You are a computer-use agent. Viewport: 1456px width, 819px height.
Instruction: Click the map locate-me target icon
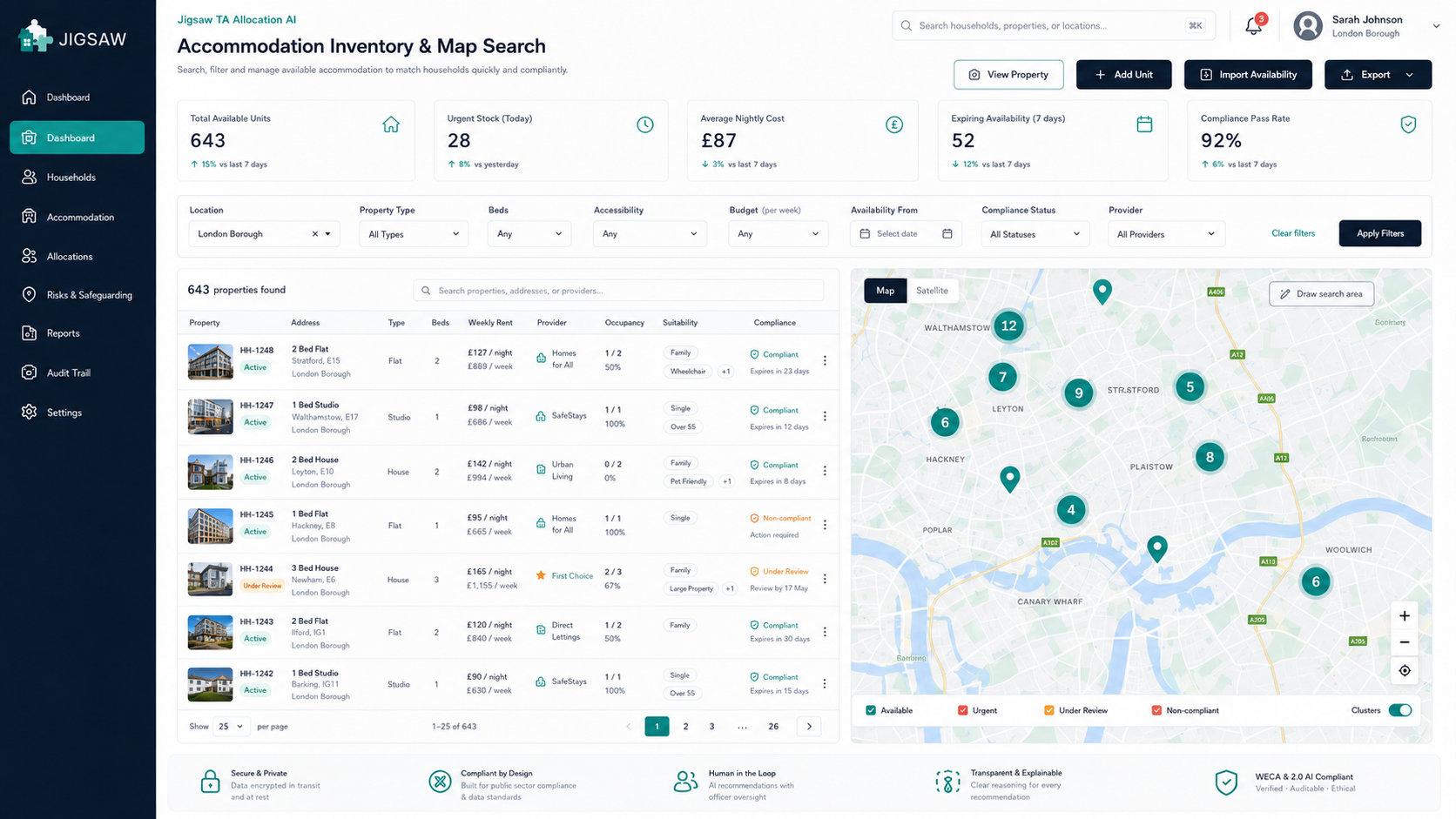click(x=1405, y=671)
